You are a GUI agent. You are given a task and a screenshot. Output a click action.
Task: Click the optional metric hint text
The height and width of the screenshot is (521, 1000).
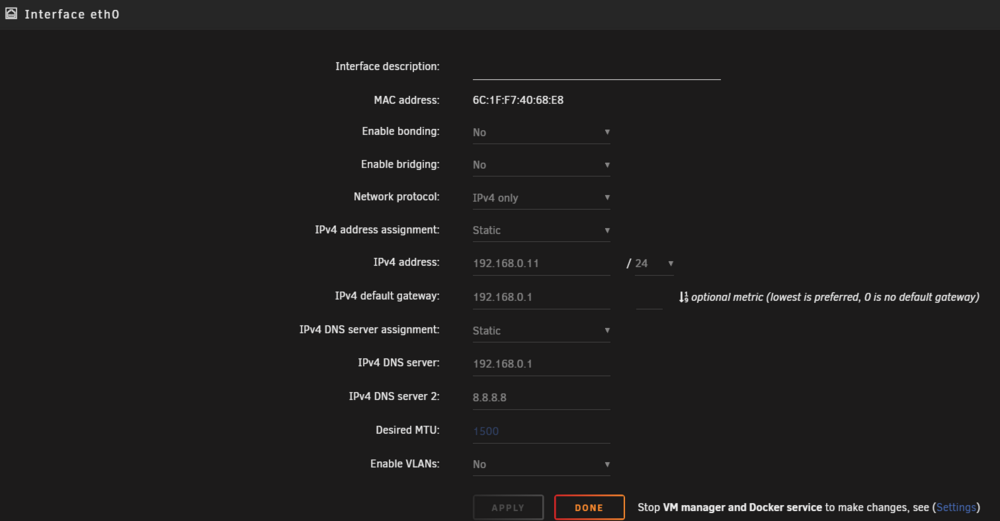pyautogui.click(x=835, y=297)
